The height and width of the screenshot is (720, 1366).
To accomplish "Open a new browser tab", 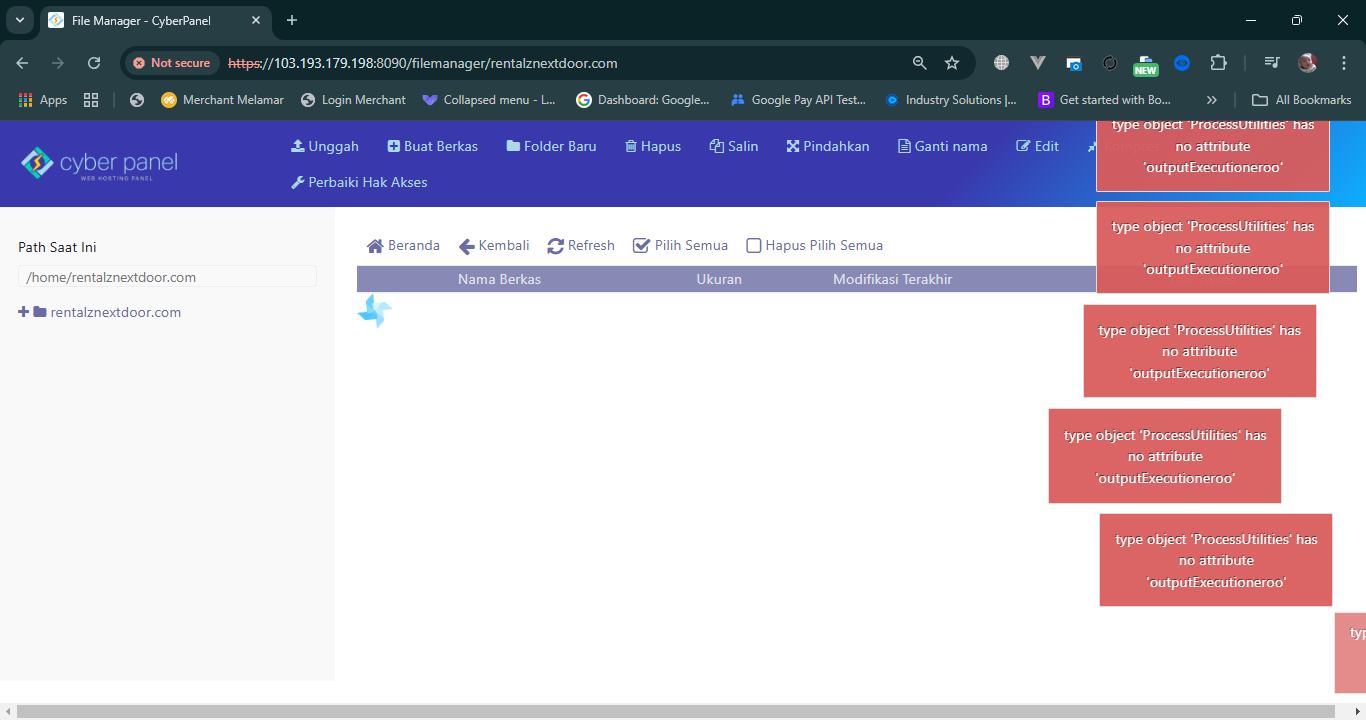I will [x=292, y=20].
